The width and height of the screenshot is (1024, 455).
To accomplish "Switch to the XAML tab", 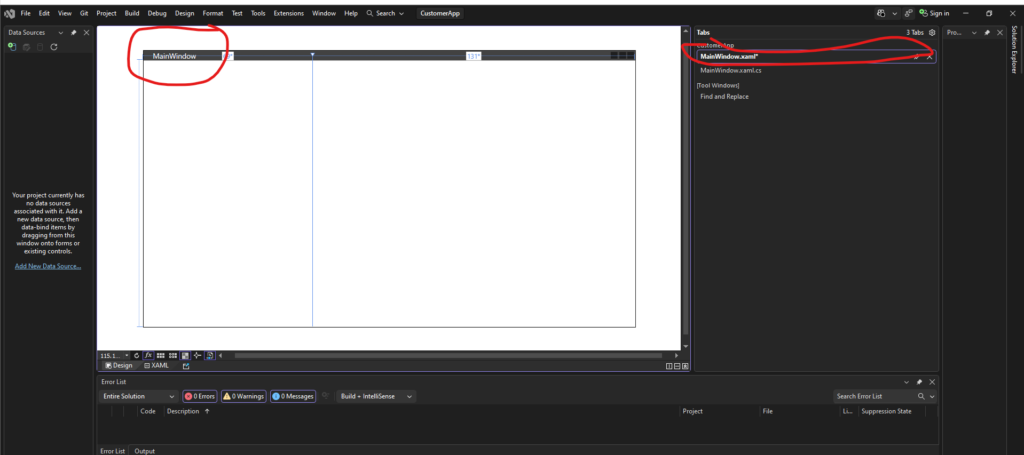I will pos(156,366).
